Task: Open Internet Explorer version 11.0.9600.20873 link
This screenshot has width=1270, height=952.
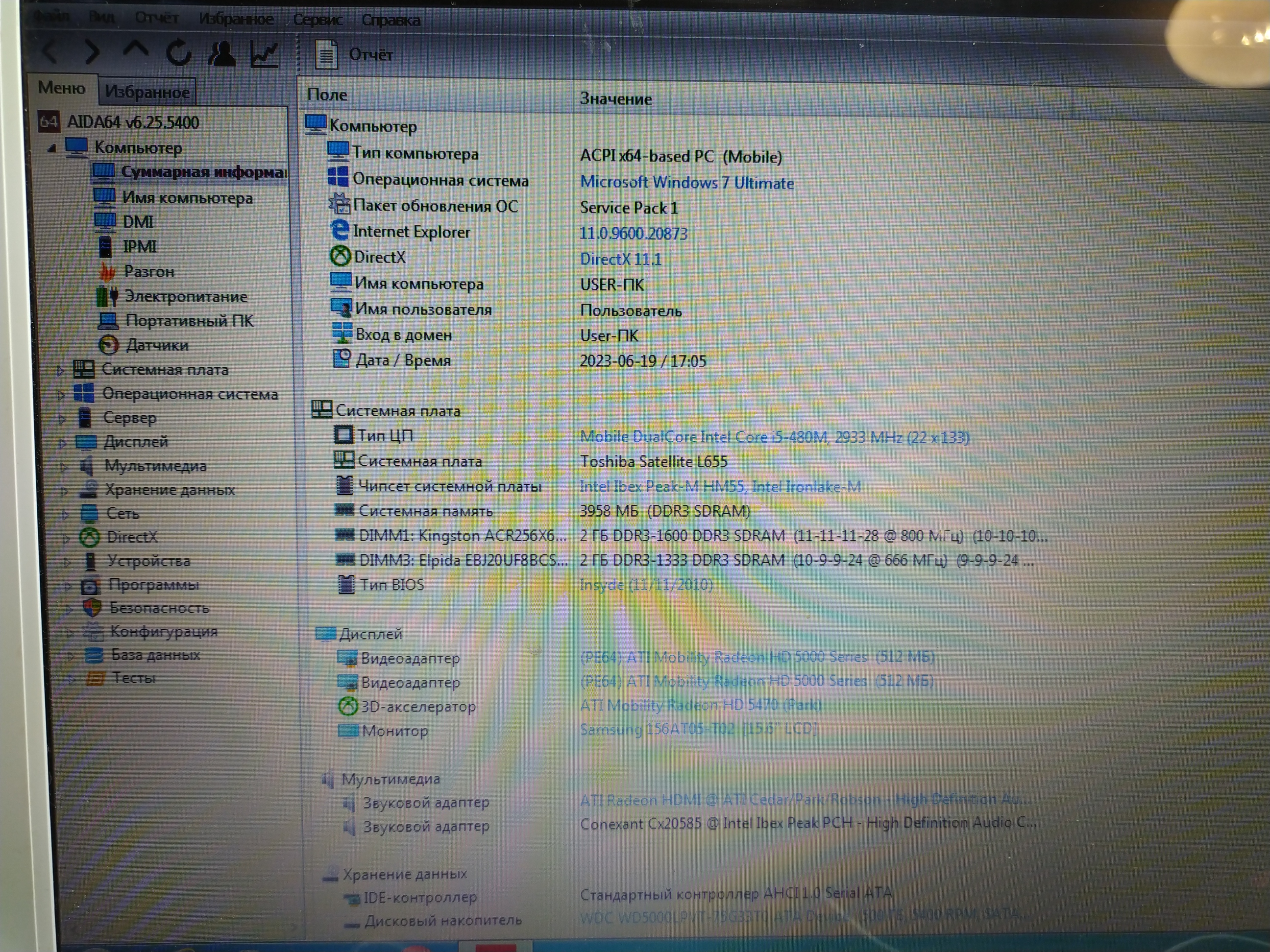Action: 633,234
